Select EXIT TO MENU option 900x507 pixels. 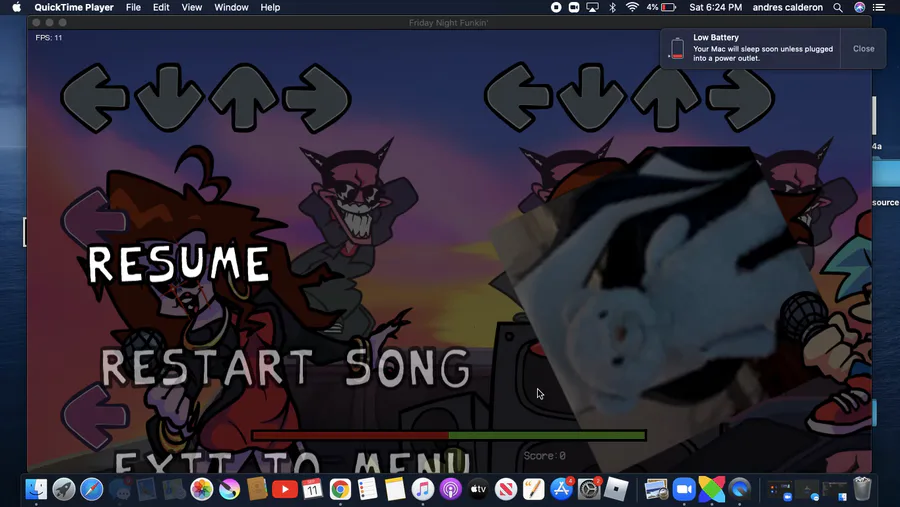tap(292, 462)
